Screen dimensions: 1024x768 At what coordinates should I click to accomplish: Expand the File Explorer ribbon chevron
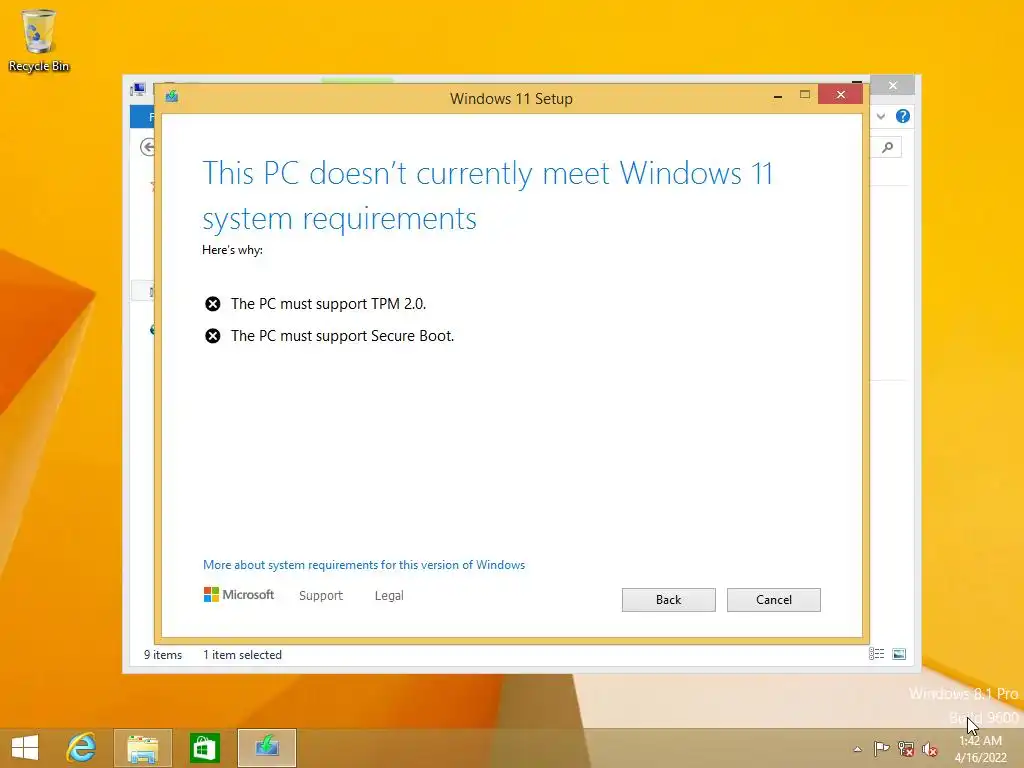(881, 116)
